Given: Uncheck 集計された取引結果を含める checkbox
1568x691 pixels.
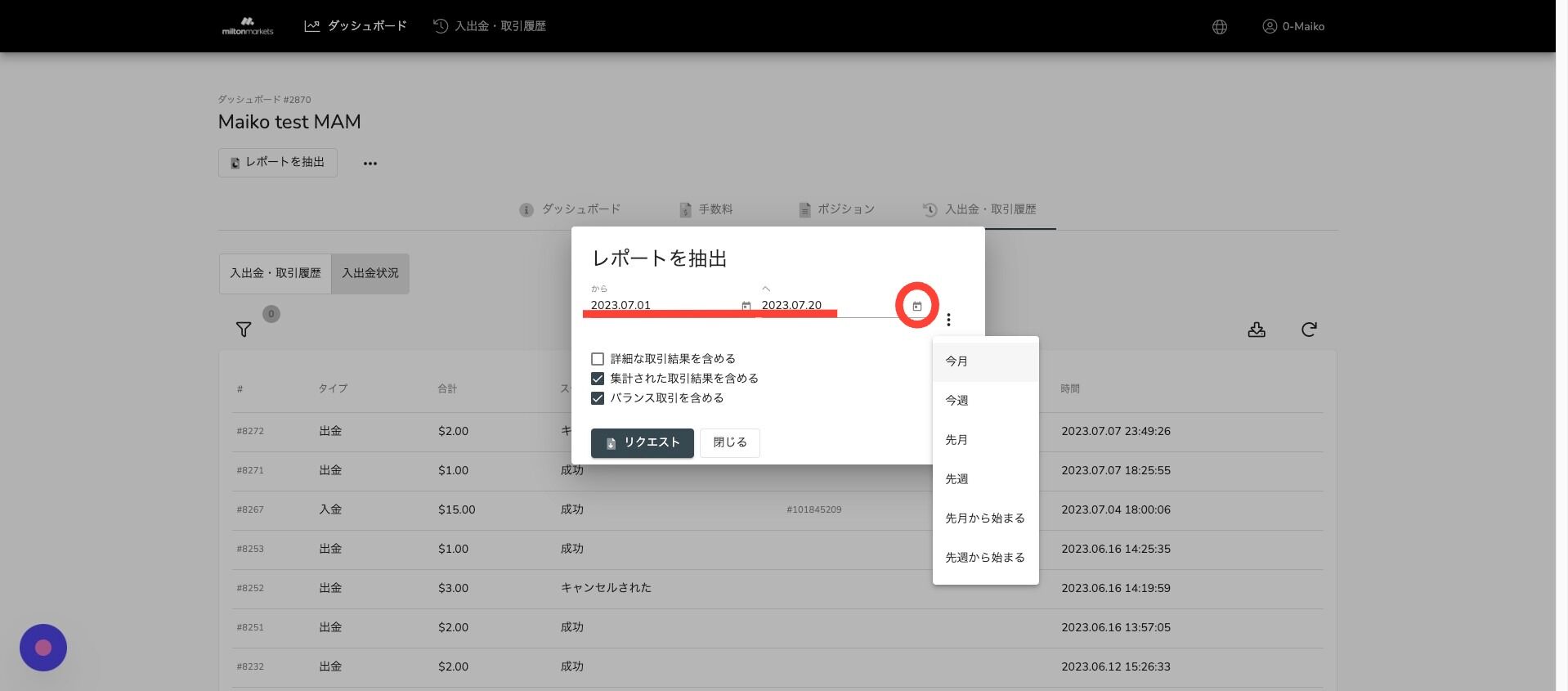Looking at the screenshot, I should coord(598,379).
